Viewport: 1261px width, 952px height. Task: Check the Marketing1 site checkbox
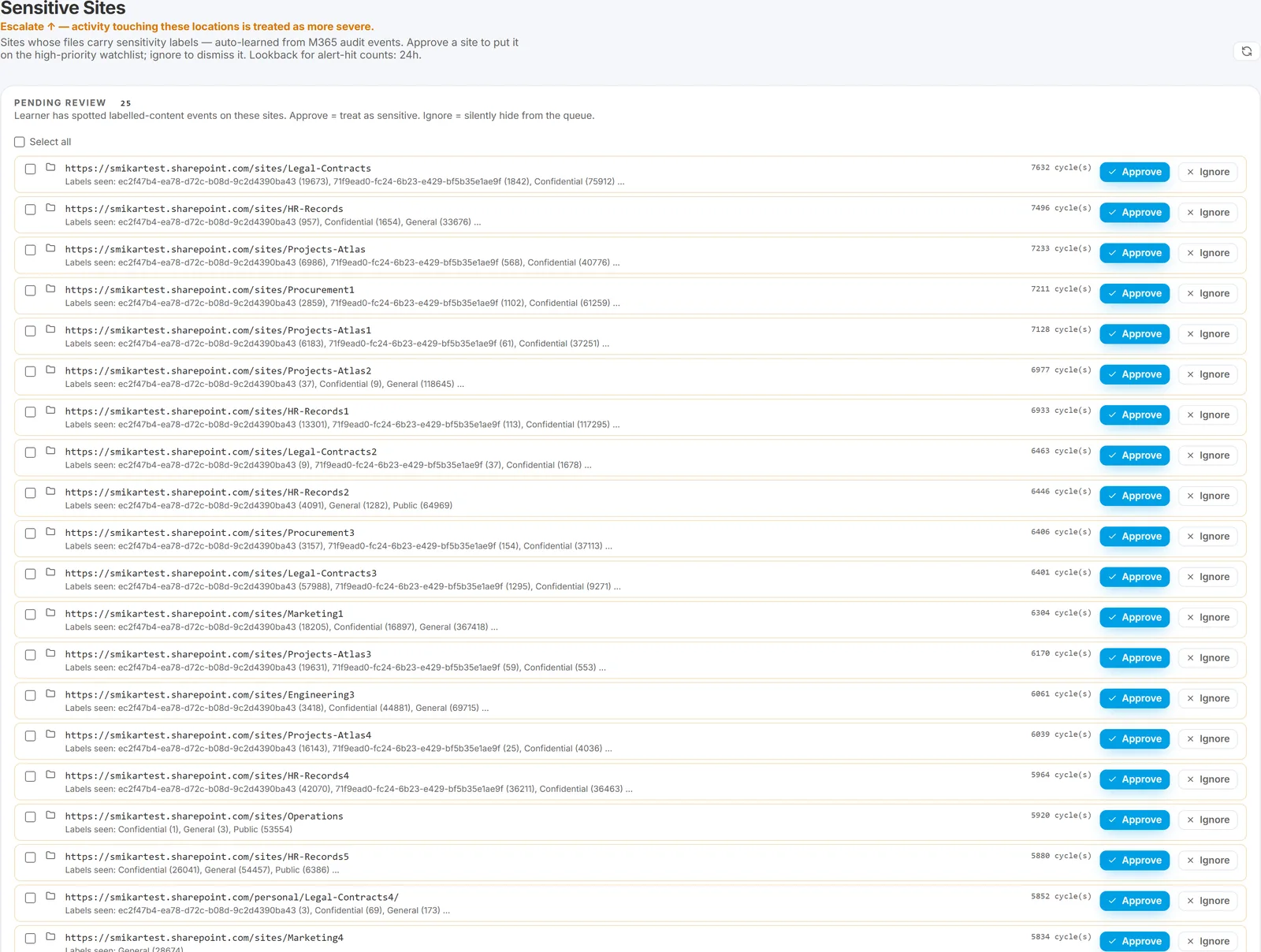coord(30,614)
